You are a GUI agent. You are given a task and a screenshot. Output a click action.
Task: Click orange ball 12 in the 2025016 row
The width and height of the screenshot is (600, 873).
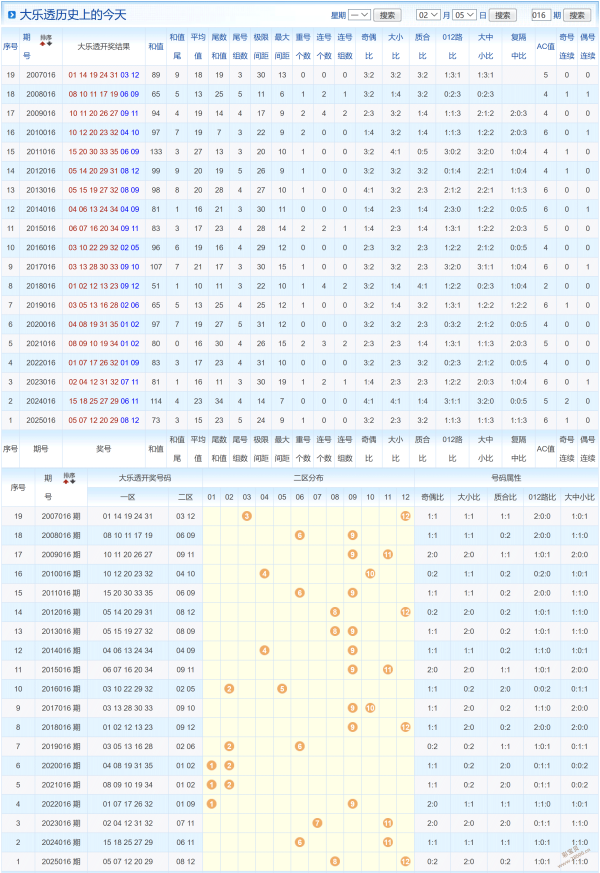405,860
